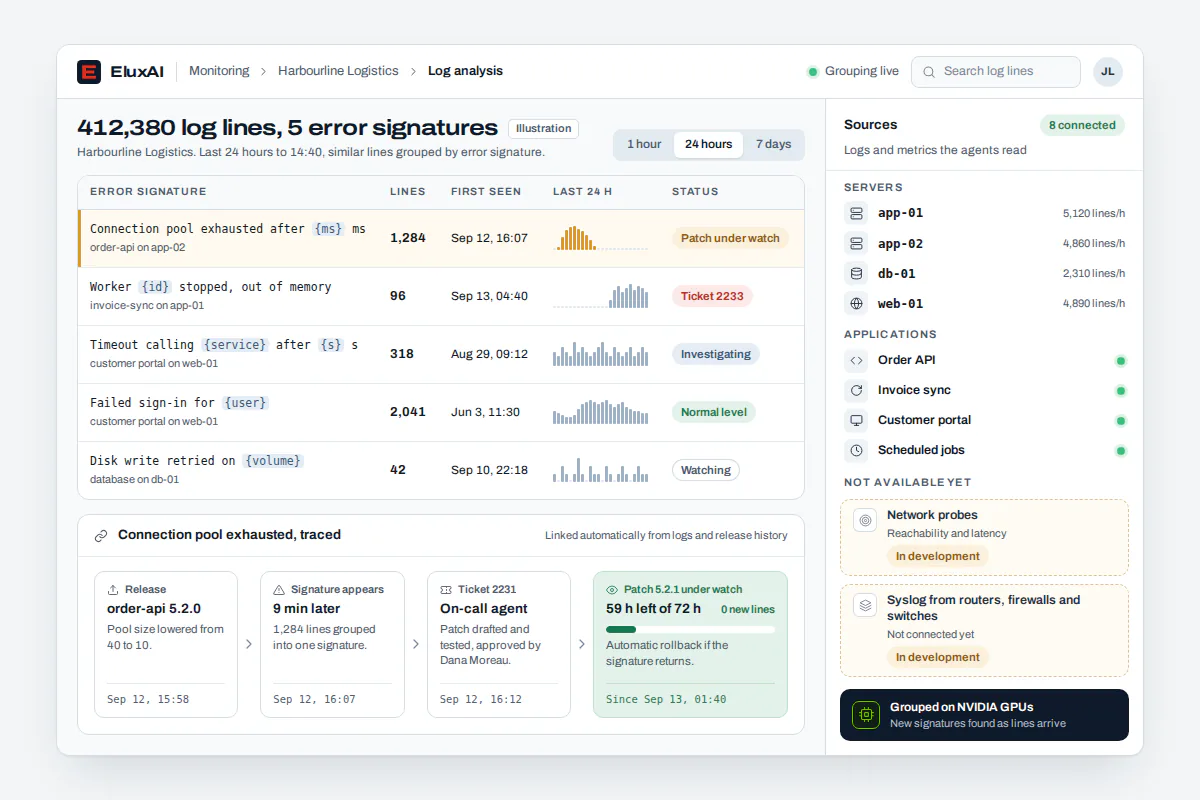Click arrow between Signature and Ticket 2231 cards
This screenshot has height=800, width=1200.
point(416,644)
